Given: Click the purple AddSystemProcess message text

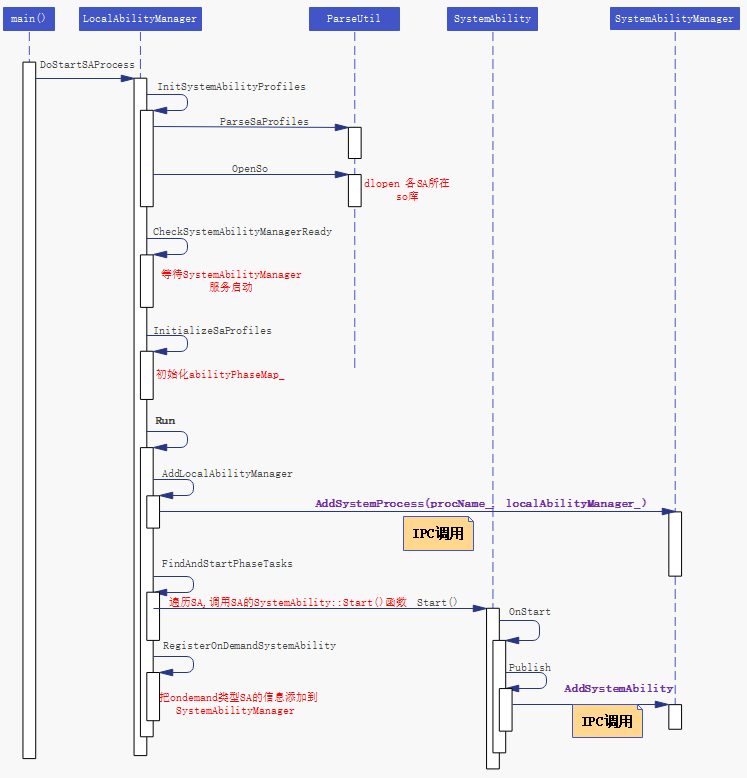Looking at the screenshot, I should (x=480, y=503).
